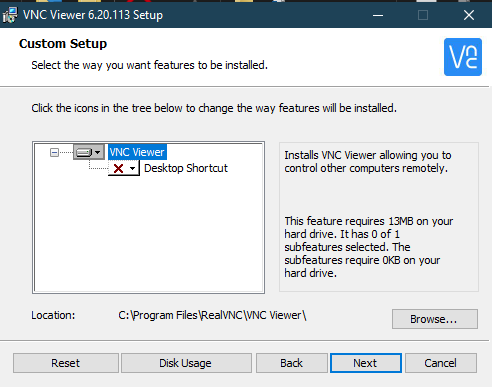Screen dimensions: 492x387
Task: Go Back to the previous setup step
Action: click(292, 363)
